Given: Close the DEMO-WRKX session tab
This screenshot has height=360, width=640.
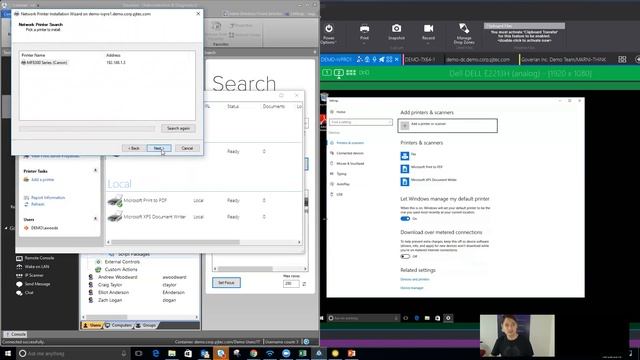Looking at the screenshot, I should pos(396,60).
